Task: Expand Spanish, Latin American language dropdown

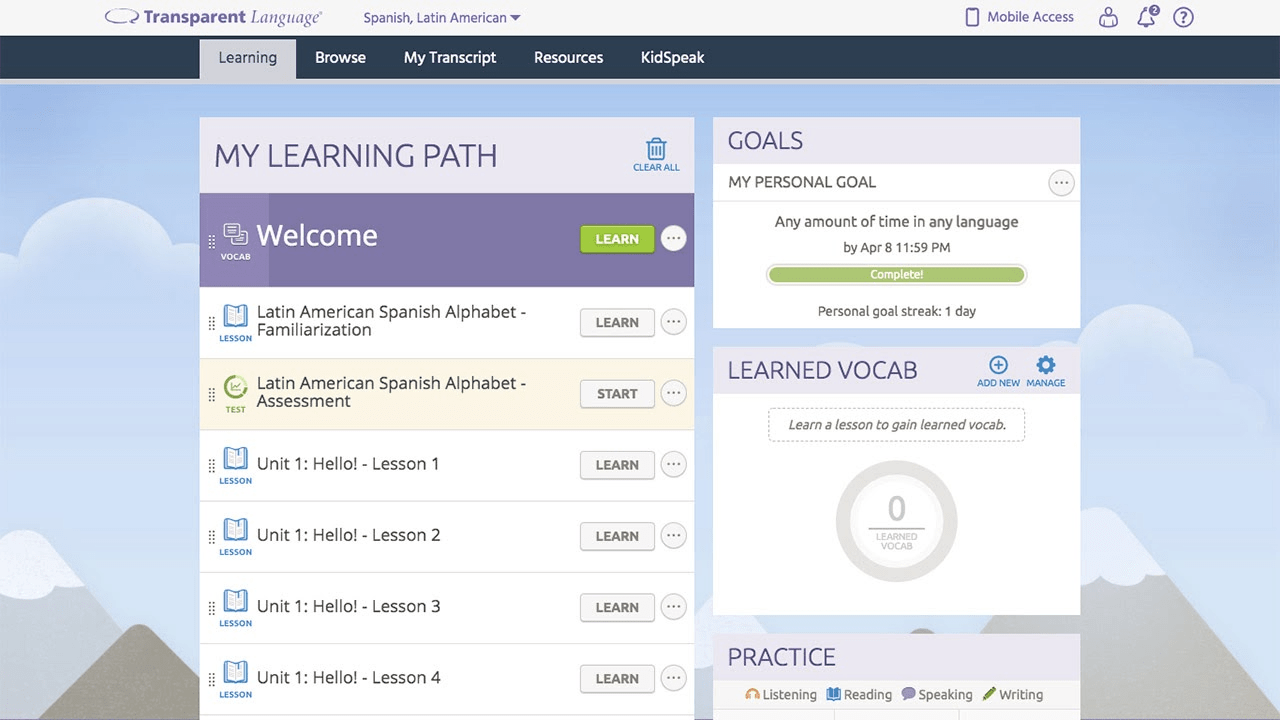Action: pyautogui.click(x=442, y=18)
